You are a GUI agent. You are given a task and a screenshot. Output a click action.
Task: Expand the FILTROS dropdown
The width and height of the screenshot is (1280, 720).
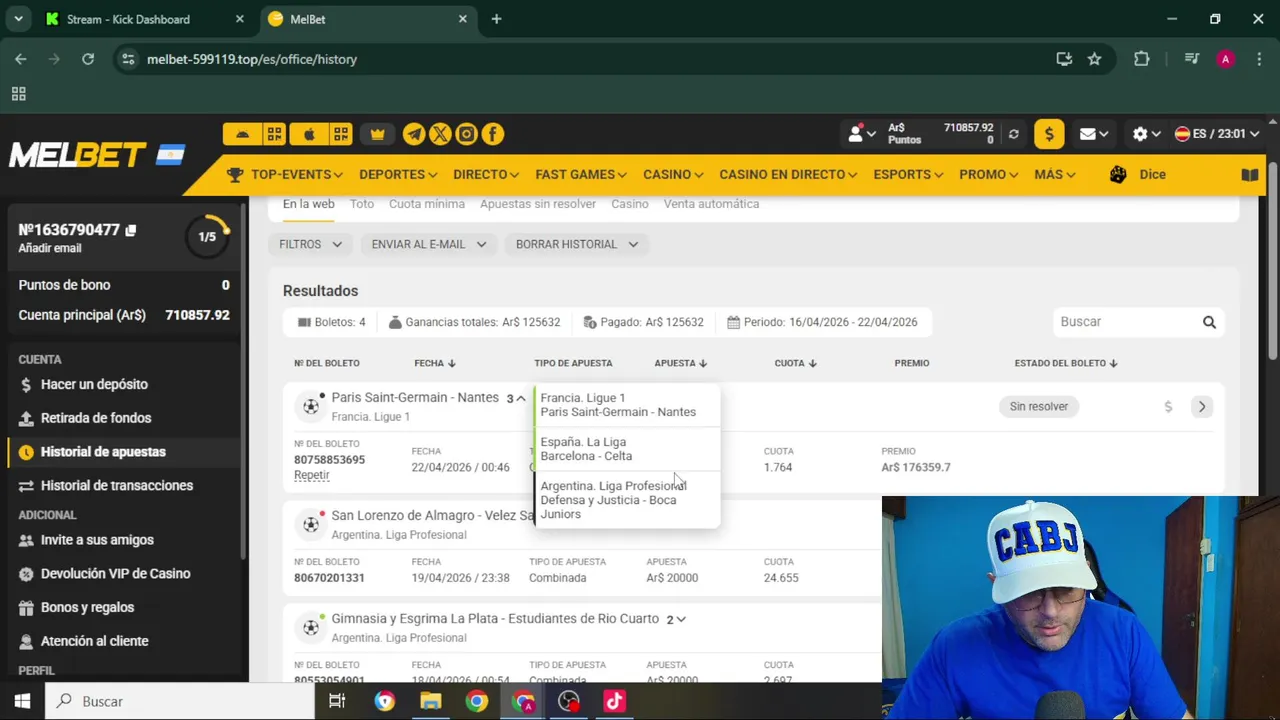(310, 244)
